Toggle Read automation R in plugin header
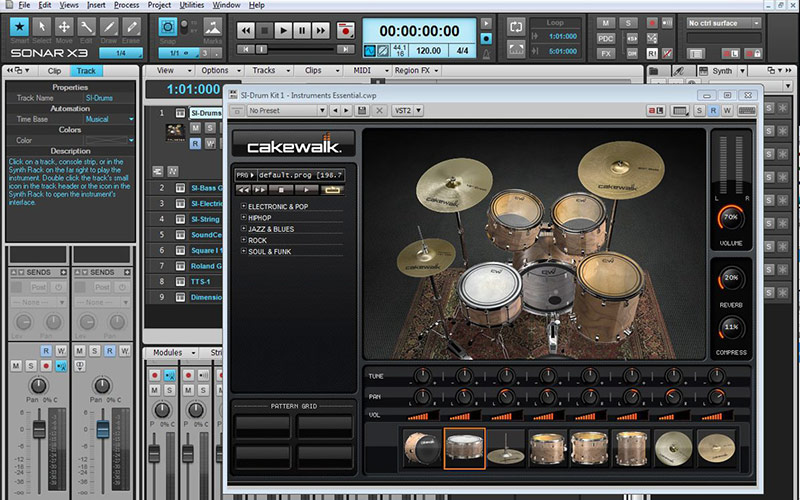800x500 pixels. (714, 110)
